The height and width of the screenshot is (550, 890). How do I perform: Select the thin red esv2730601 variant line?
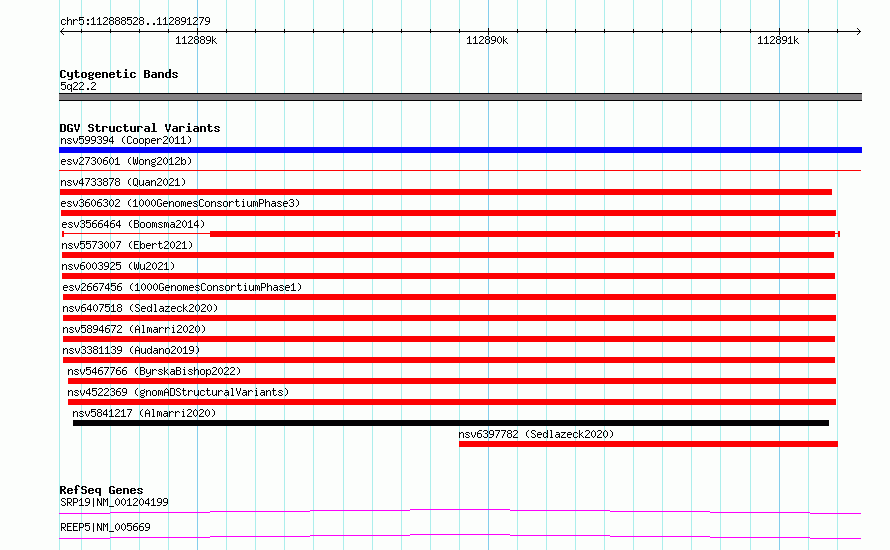tap(460, 170)
